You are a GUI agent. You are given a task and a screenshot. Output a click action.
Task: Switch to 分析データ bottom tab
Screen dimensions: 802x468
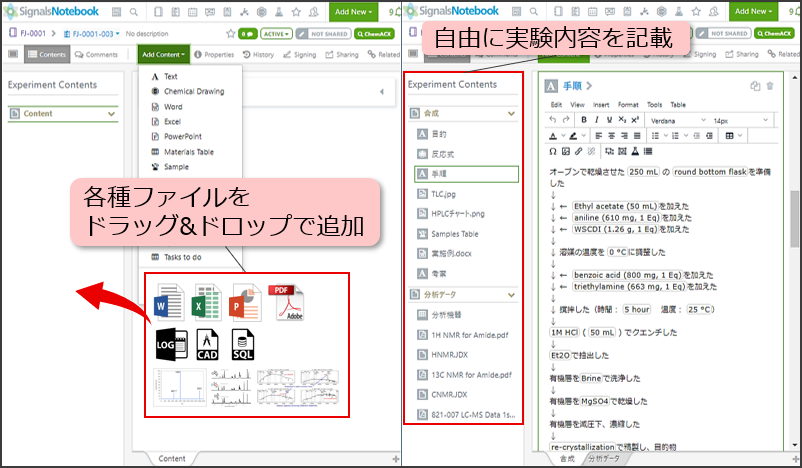point(604,458)
